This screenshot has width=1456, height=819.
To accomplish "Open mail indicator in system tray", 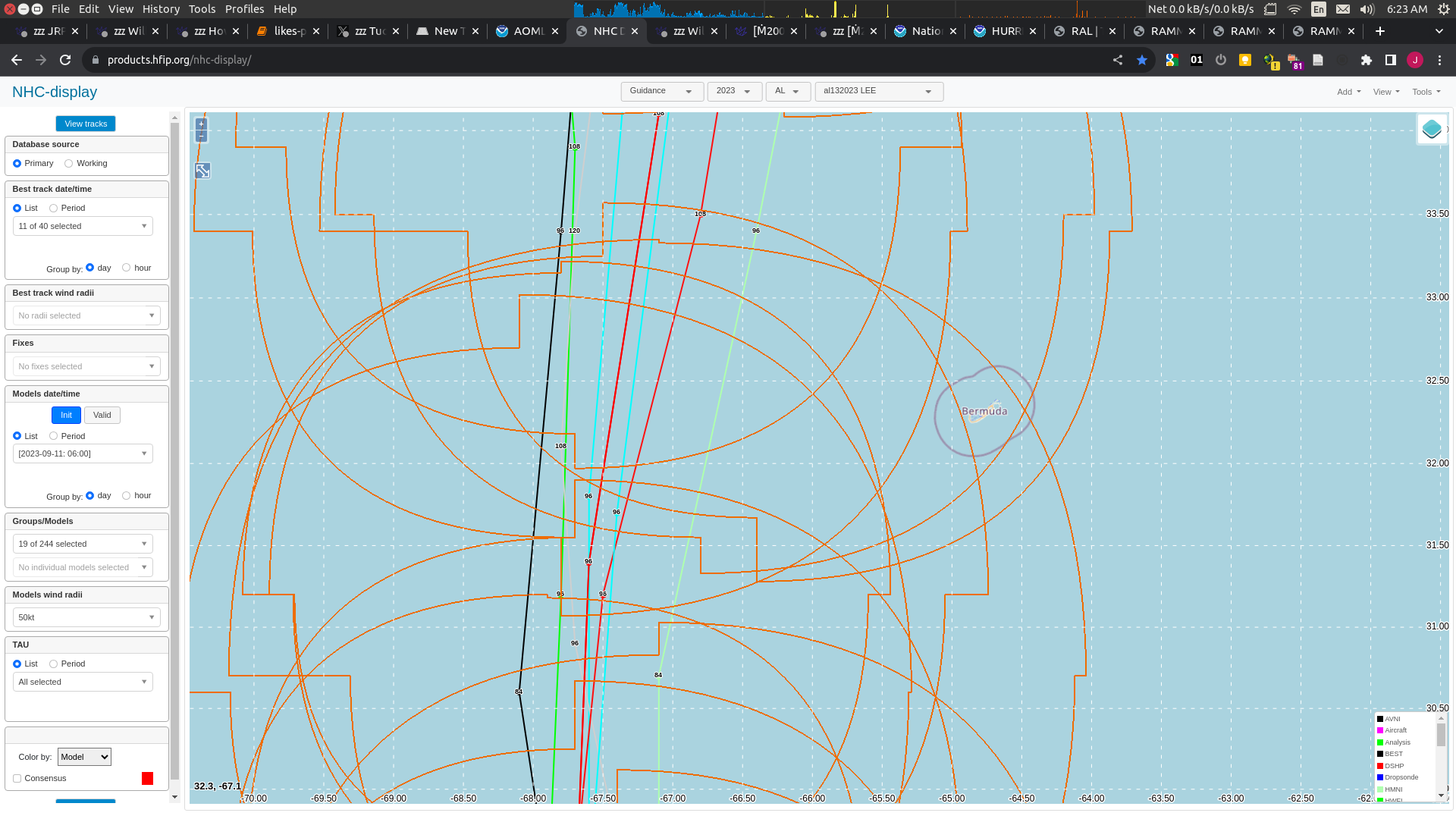I will click(x=1343, y=9).
